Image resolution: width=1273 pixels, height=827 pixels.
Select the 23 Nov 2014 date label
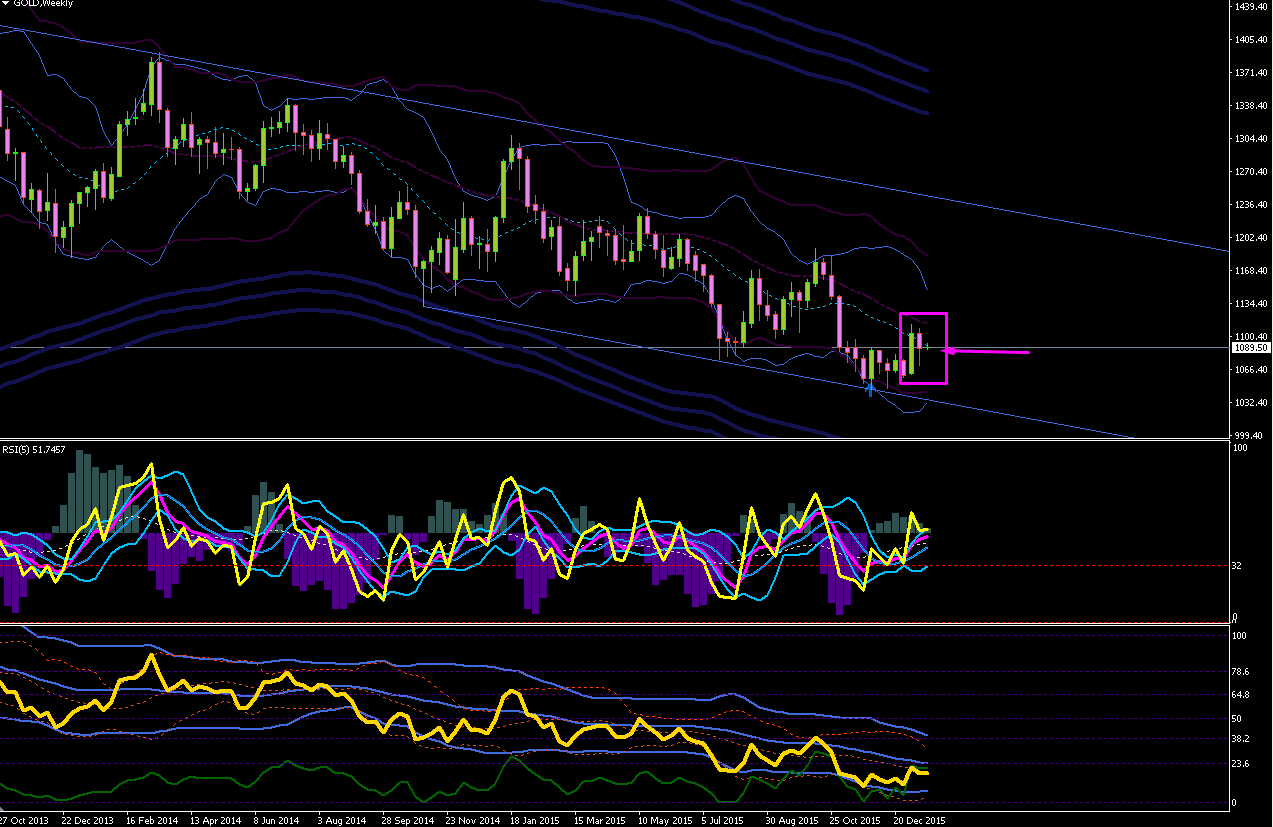(472, 819)
